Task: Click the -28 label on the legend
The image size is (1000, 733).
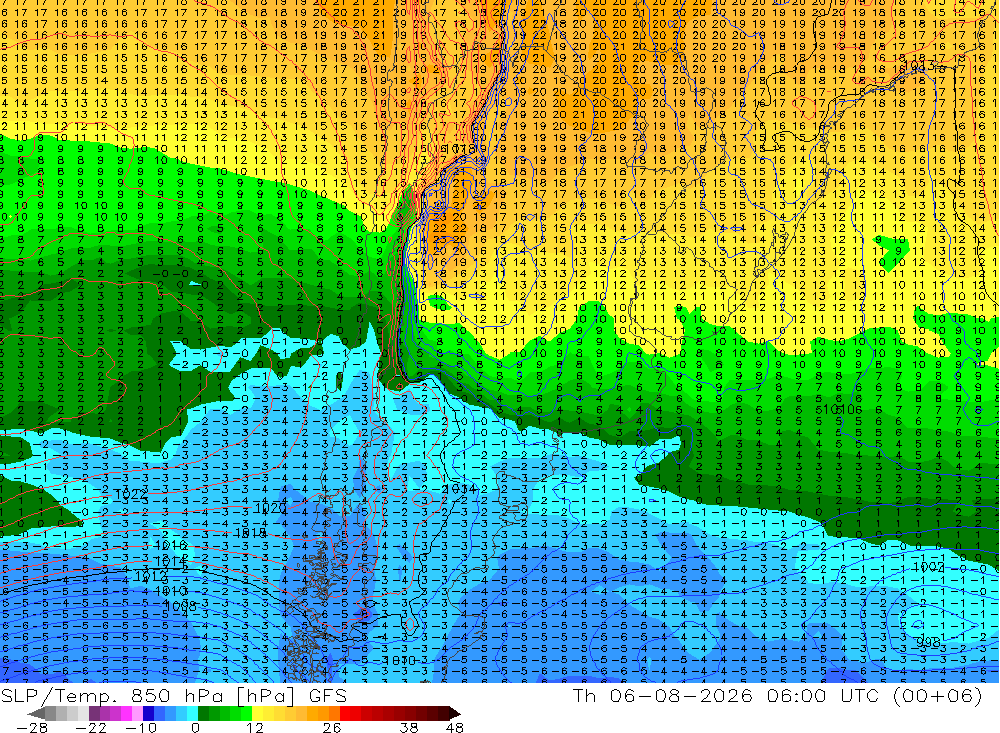Action: pos(31,727)
